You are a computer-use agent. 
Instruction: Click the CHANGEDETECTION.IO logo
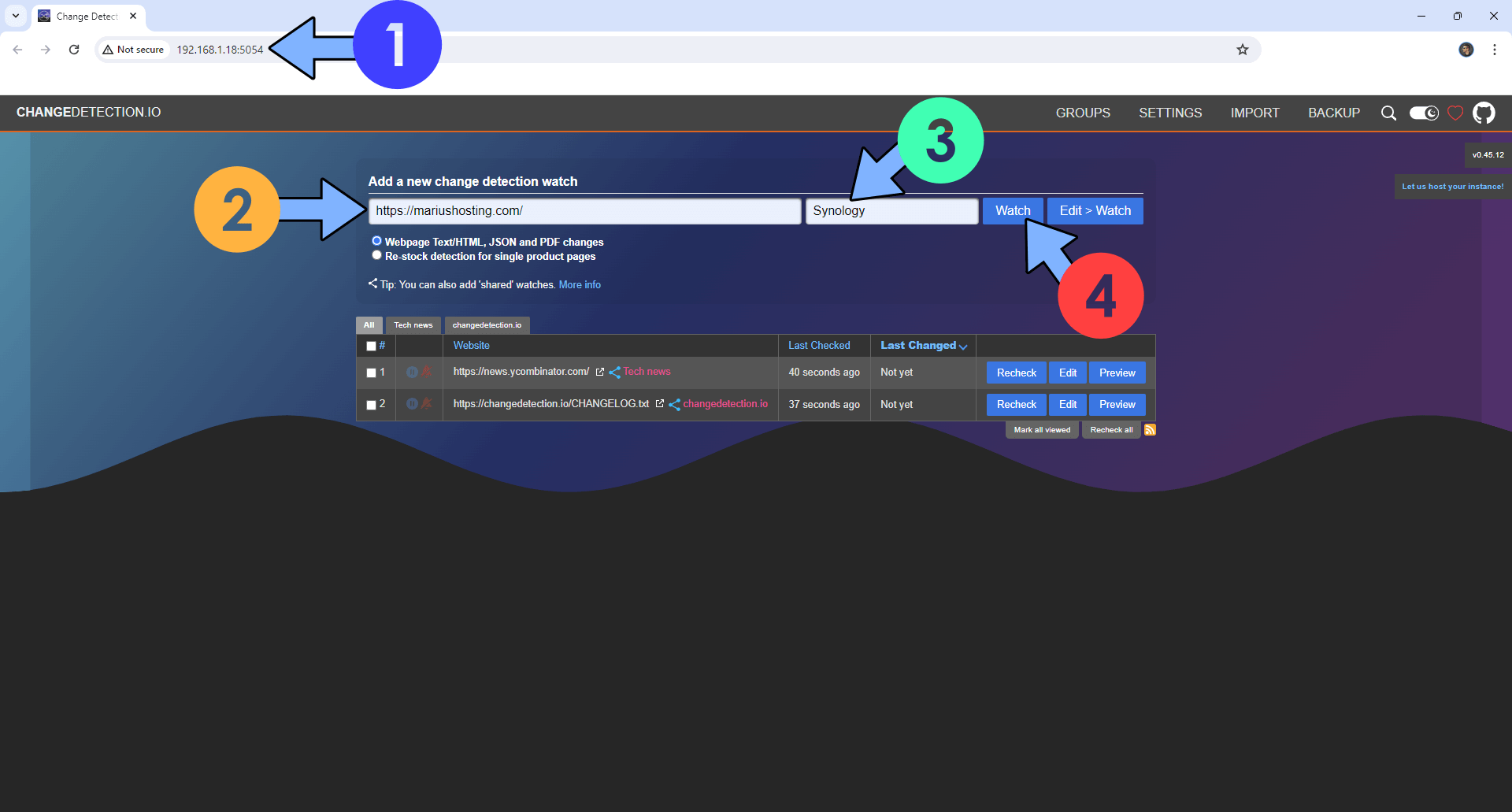pyautogui.click(x=88, y=113)
